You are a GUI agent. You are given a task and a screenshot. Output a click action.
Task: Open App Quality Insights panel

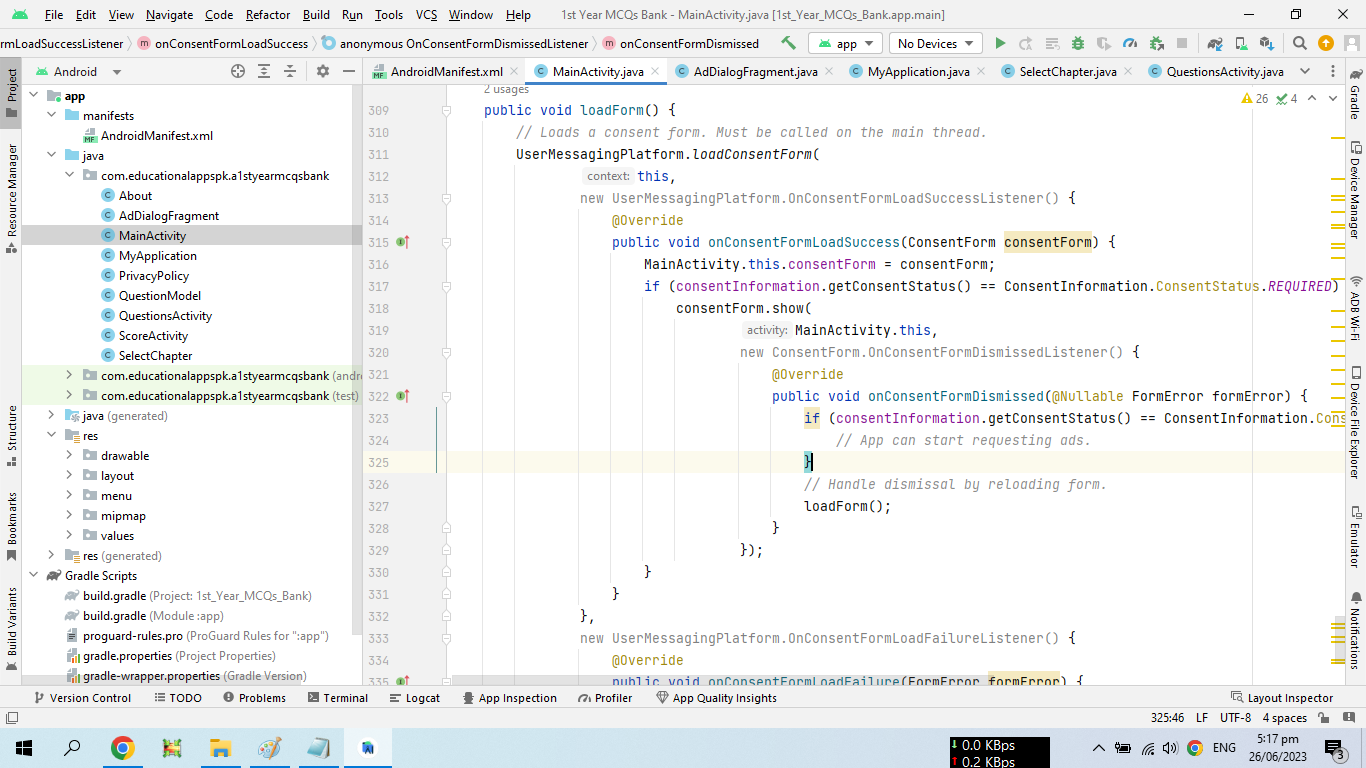[x=716, y=698]
